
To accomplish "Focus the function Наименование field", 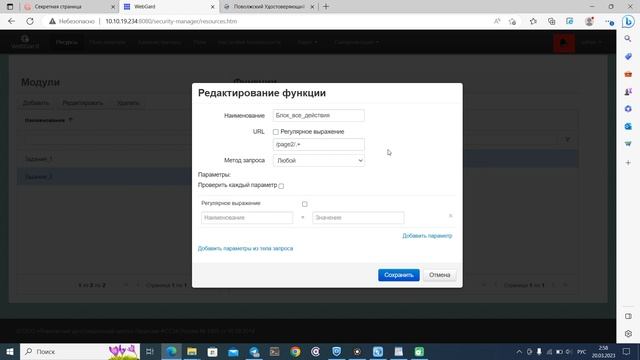I will coord(318,115).
